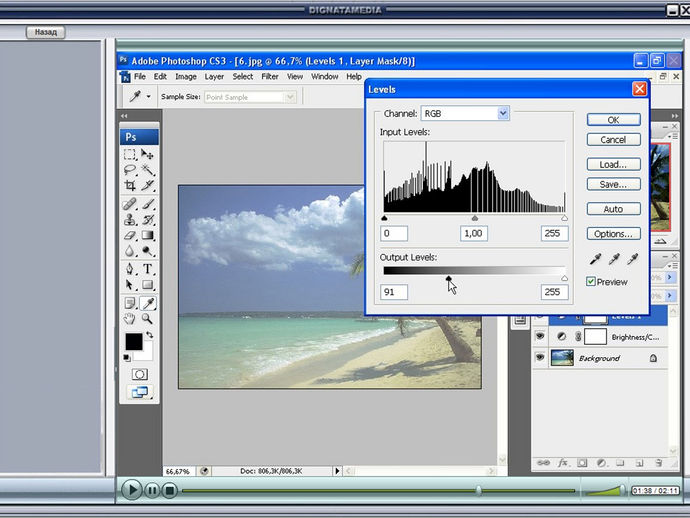Hide the Background layer
Image resolution: width=690 pixels, height=518 pixels.
coord(540,357)
